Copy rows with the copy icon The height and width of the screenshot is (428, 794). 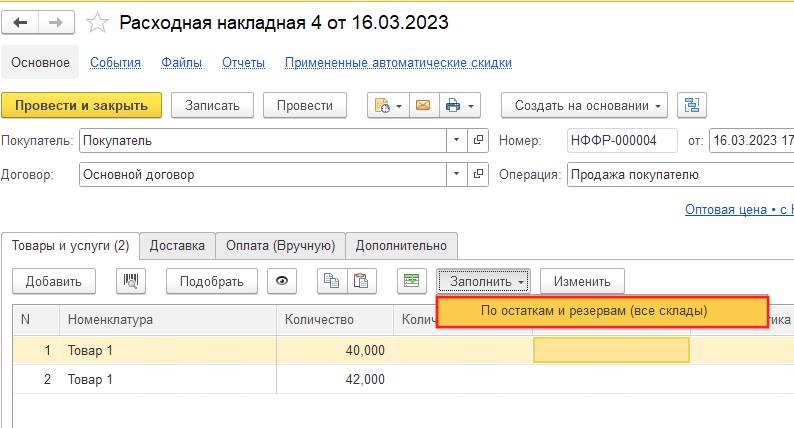click(x=332, y=281)
